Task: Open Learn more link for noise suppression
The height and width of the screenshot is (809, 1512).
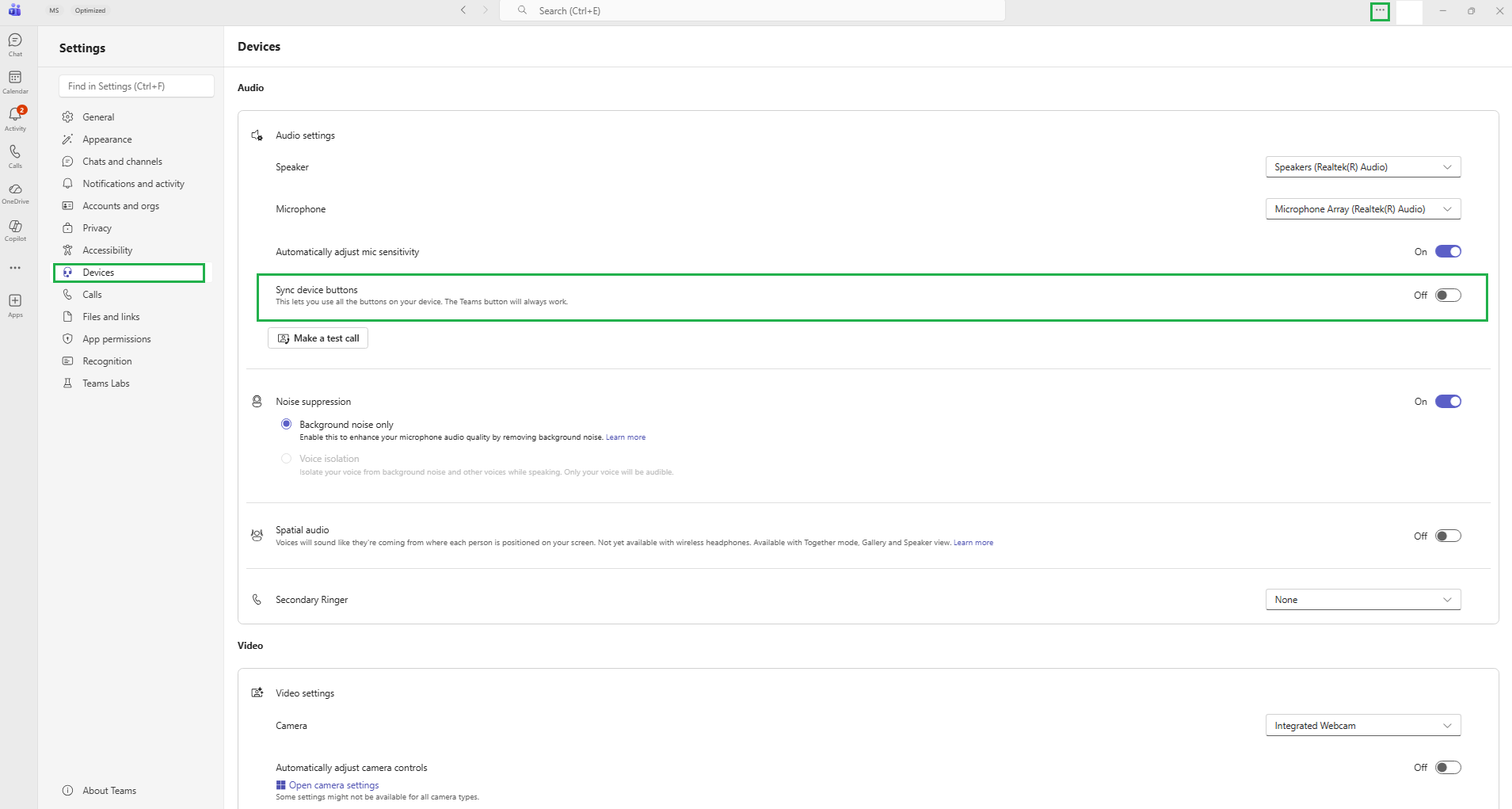Action: pos(626,437)
